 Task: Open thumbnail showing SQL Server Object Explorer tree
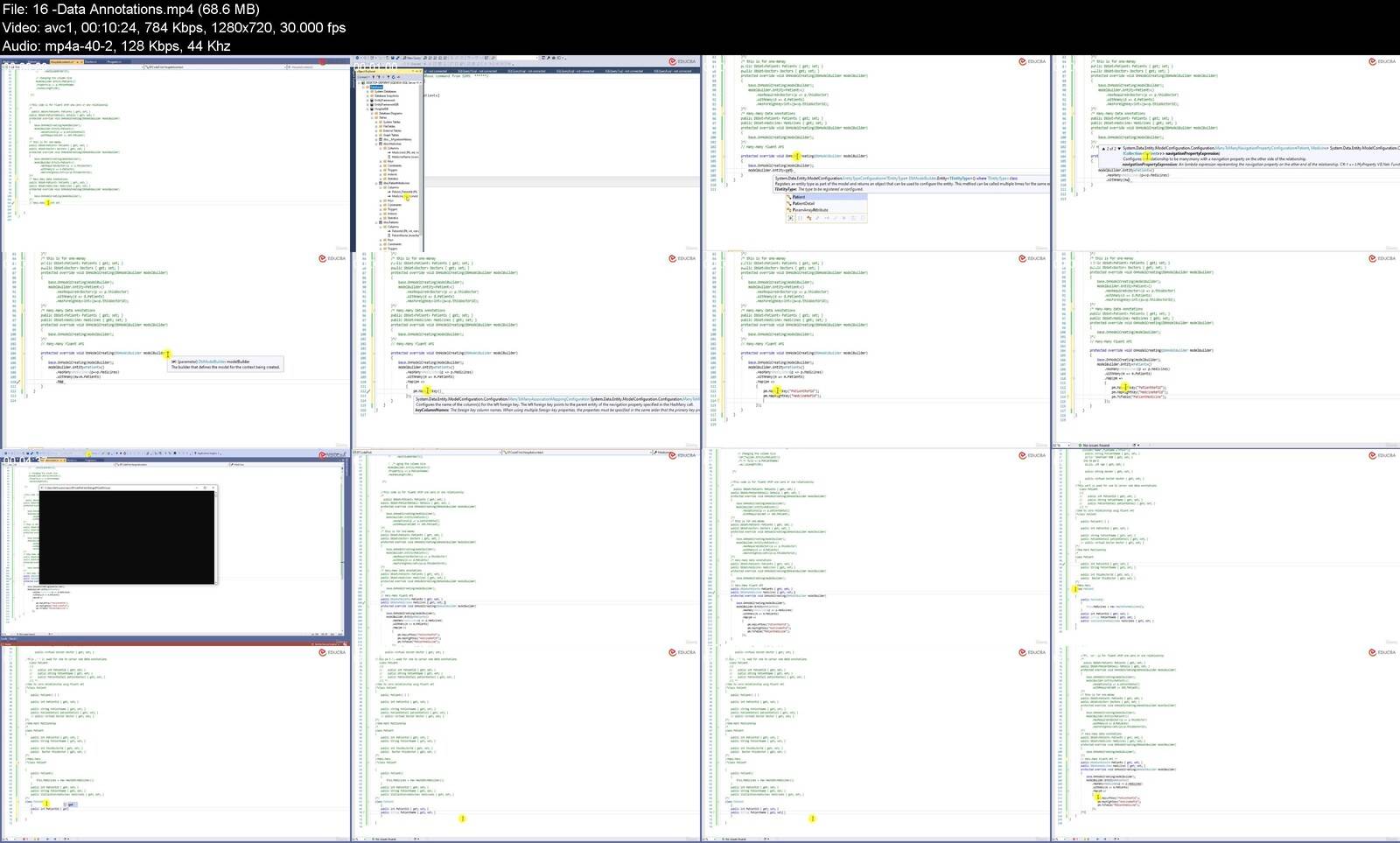tap(525, 154)
